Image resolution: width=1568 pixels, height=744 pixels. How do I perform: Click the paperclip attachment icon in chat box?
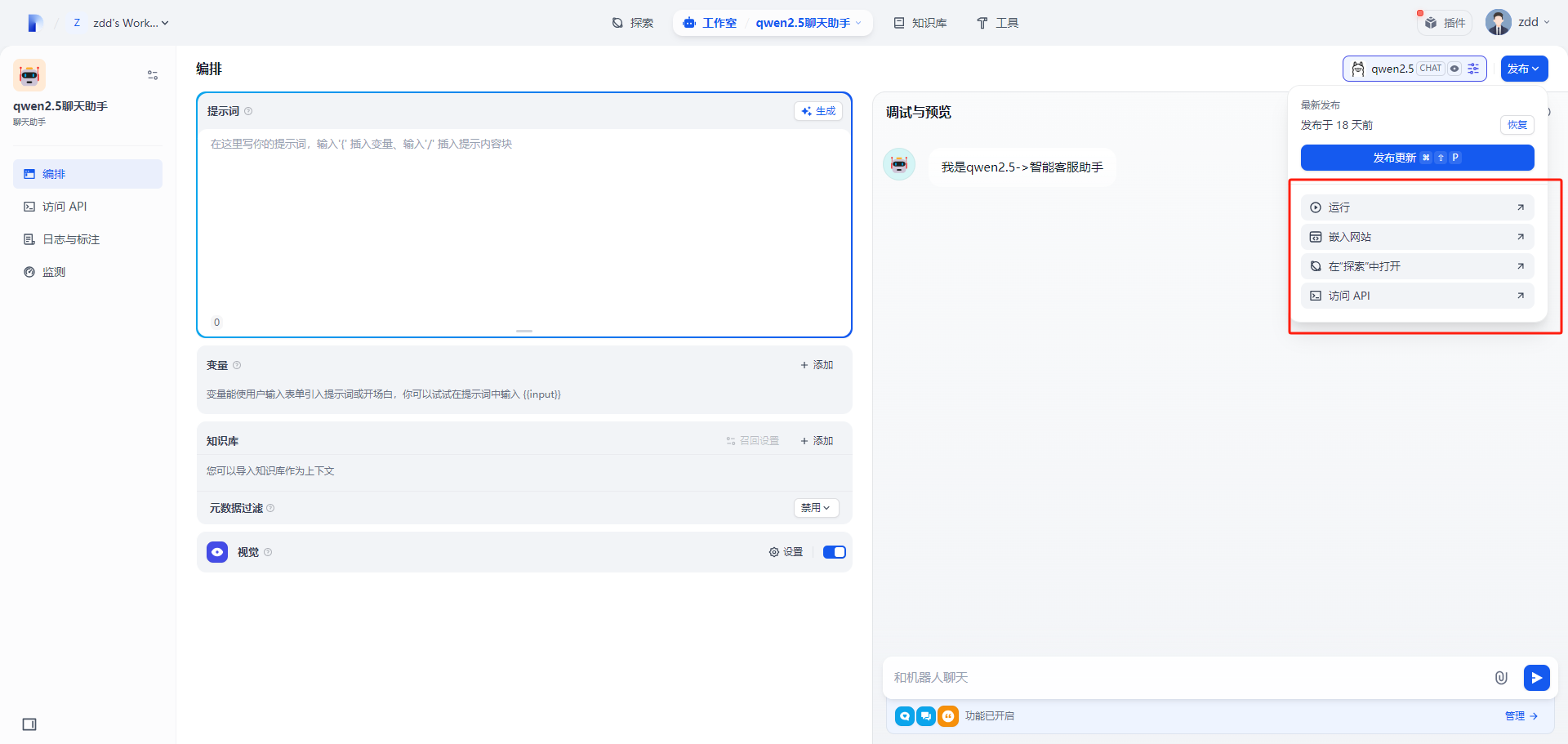1501,677
